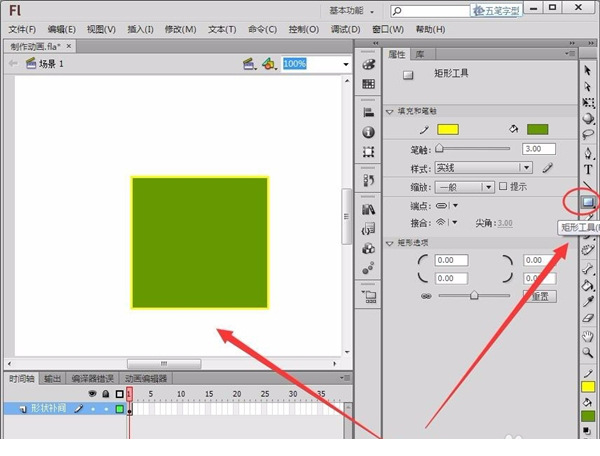Open the properties panel options menu
The height and width of the screenshot is (456, 600).
click(570, 54)
